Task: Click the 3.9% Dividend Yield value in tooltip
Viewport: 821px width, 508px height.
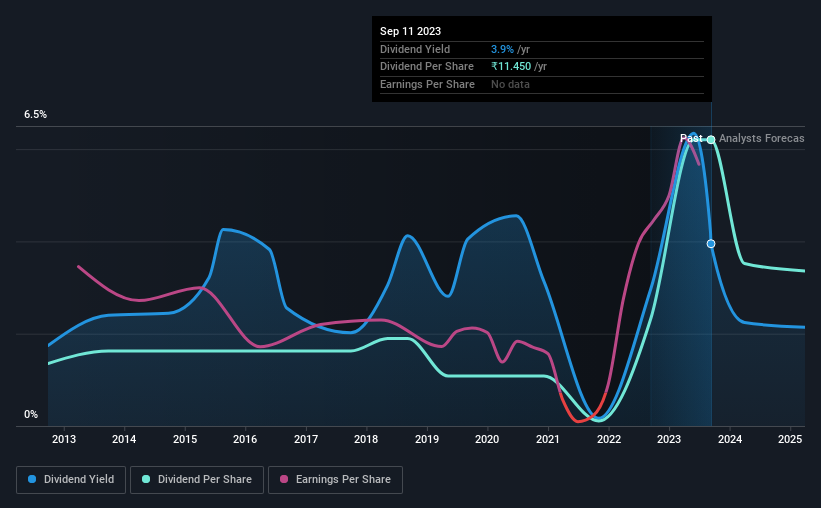Action: tap(502, 49)
